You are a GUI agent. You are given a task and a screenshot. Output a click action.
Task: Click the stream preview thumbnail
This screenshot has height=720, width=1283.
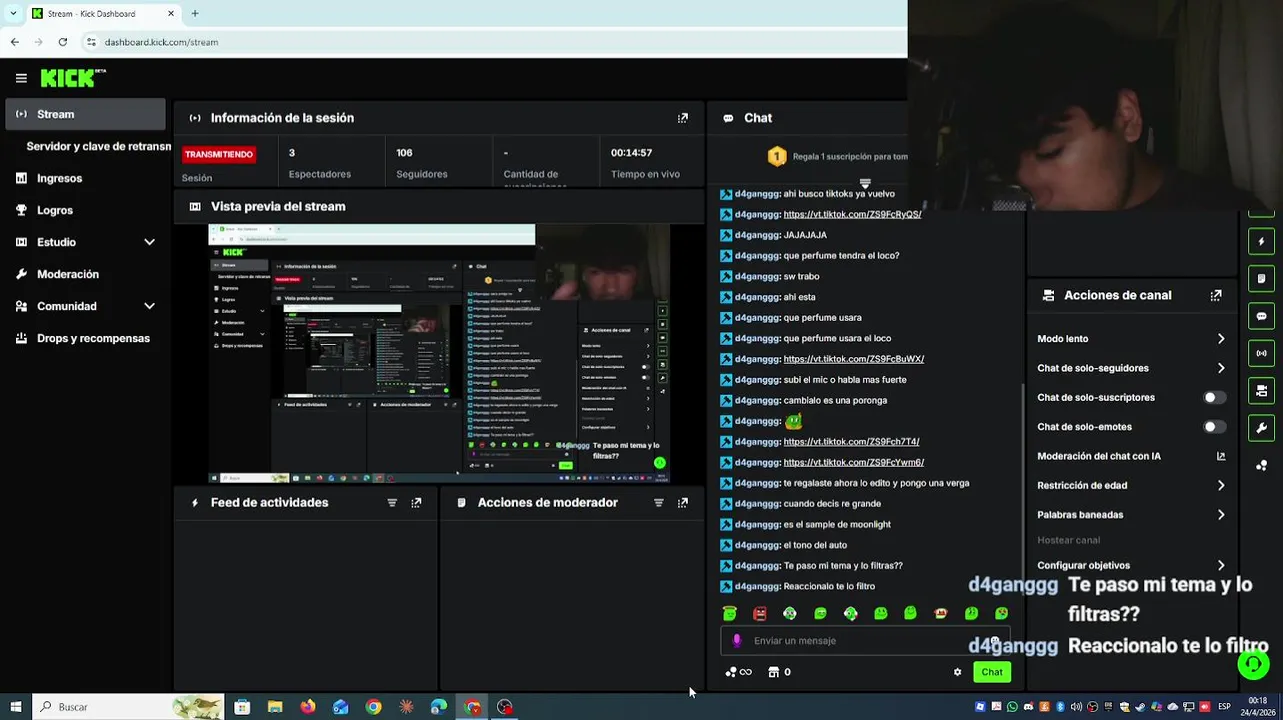click(x=439, y=354)
